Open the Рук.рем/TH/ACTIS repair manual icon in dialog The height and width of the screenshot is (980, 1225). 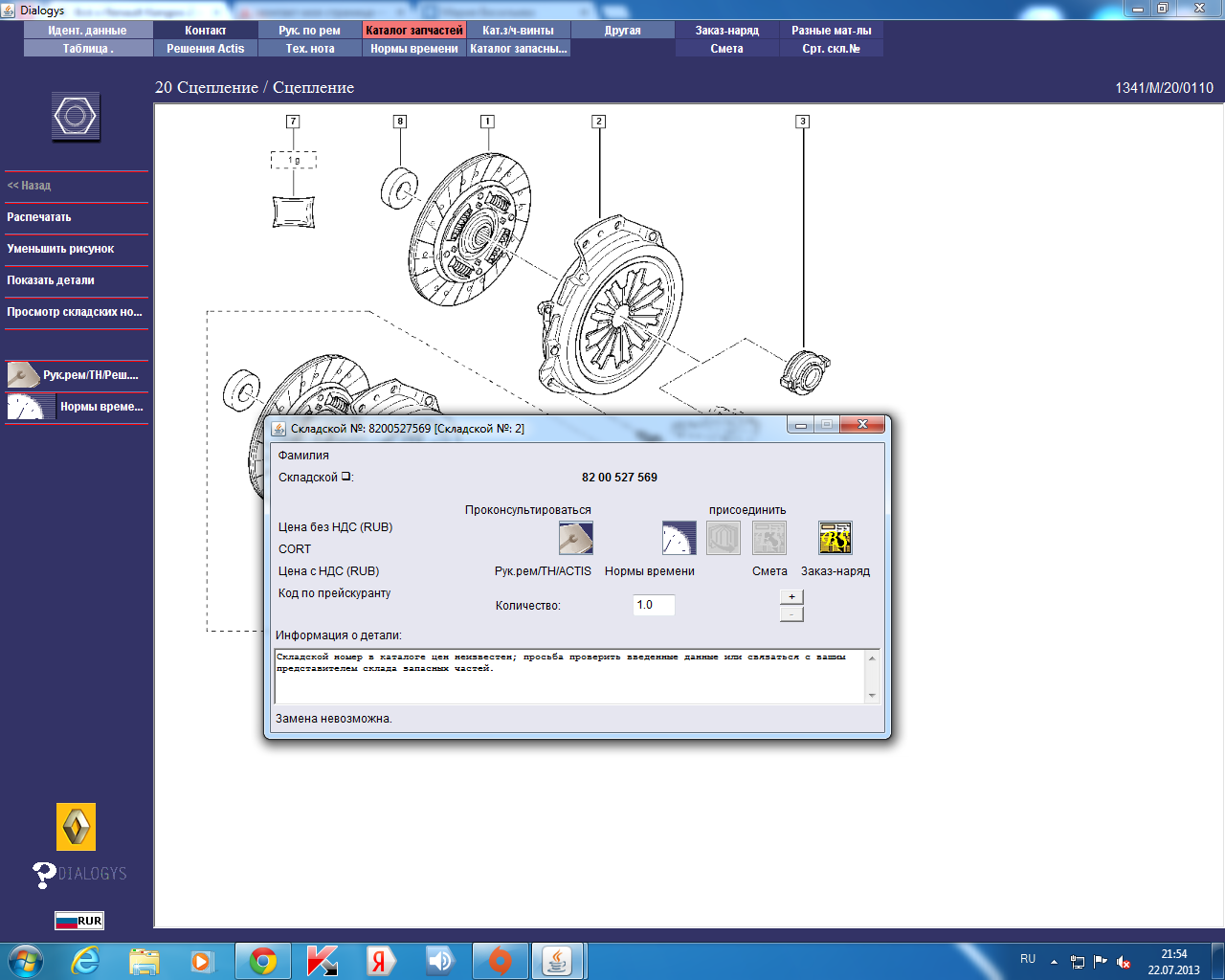tap(576, 538)
